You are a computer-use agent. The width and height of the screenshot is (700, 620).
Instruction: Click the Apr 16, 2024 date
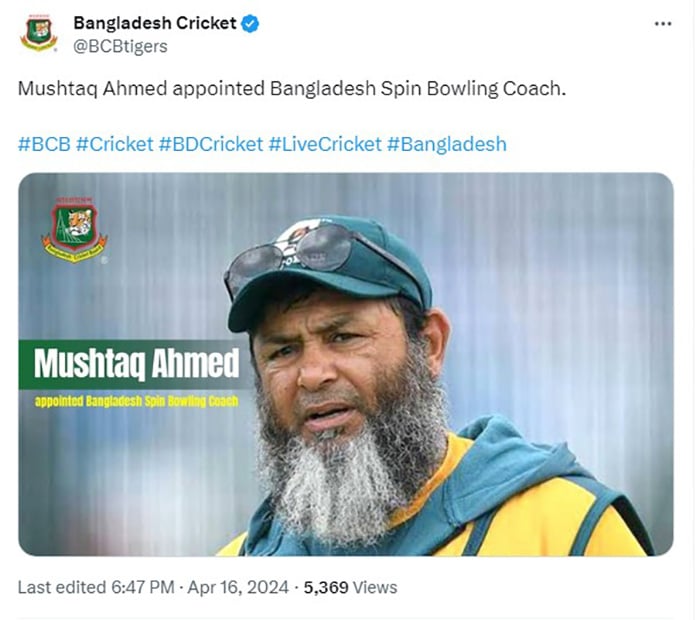(237, 587)
